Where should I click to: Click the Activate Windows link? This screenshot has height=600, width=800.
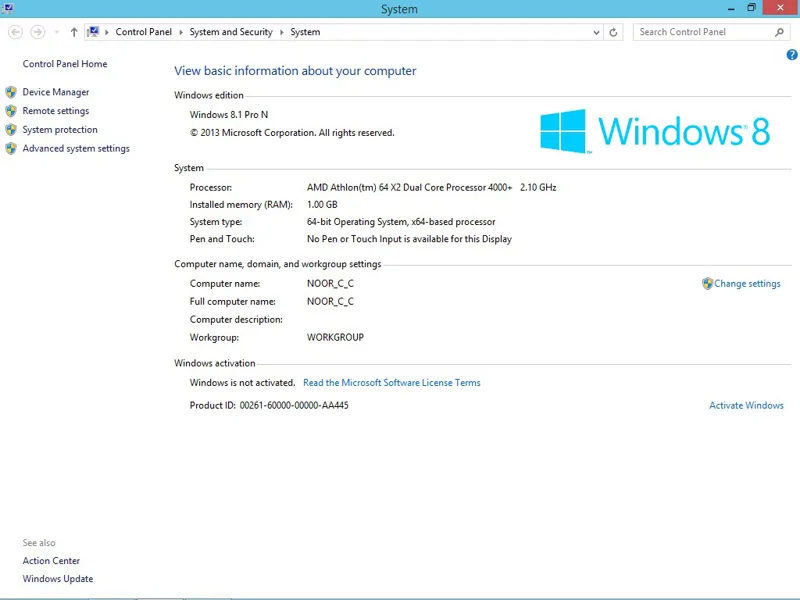746,406
